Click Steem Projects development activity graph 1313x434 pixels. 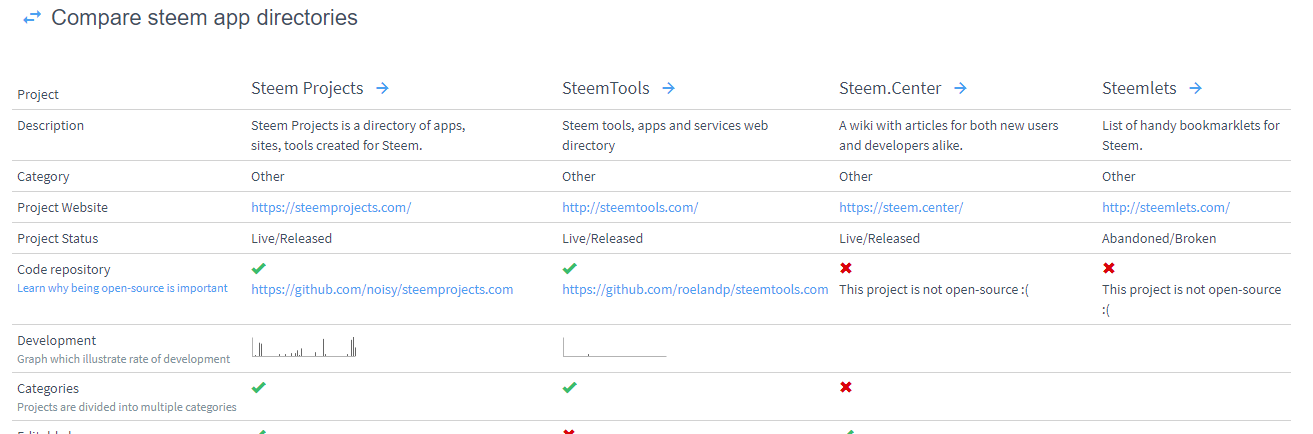304,347
